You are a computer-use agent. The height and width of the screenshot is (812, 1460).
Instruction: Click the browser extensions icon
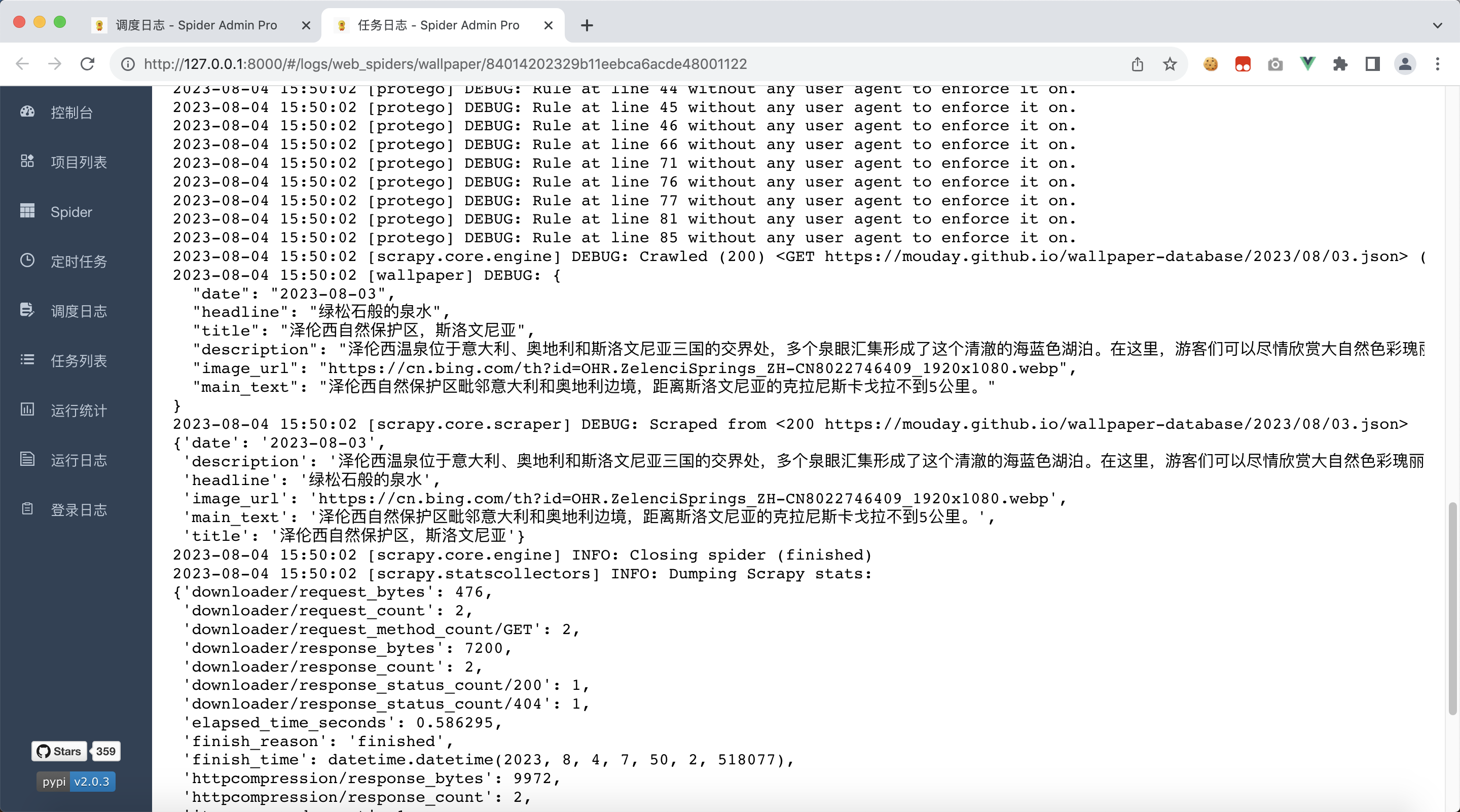click(x=1340, y=64)
